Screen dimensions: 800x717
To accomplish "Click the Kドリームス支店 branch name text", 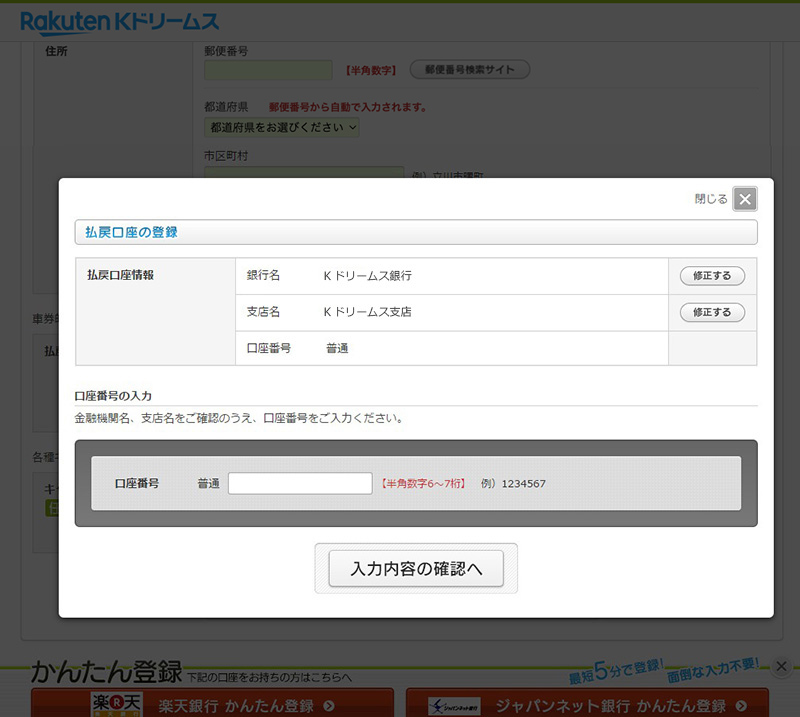I will click(367, 312).
